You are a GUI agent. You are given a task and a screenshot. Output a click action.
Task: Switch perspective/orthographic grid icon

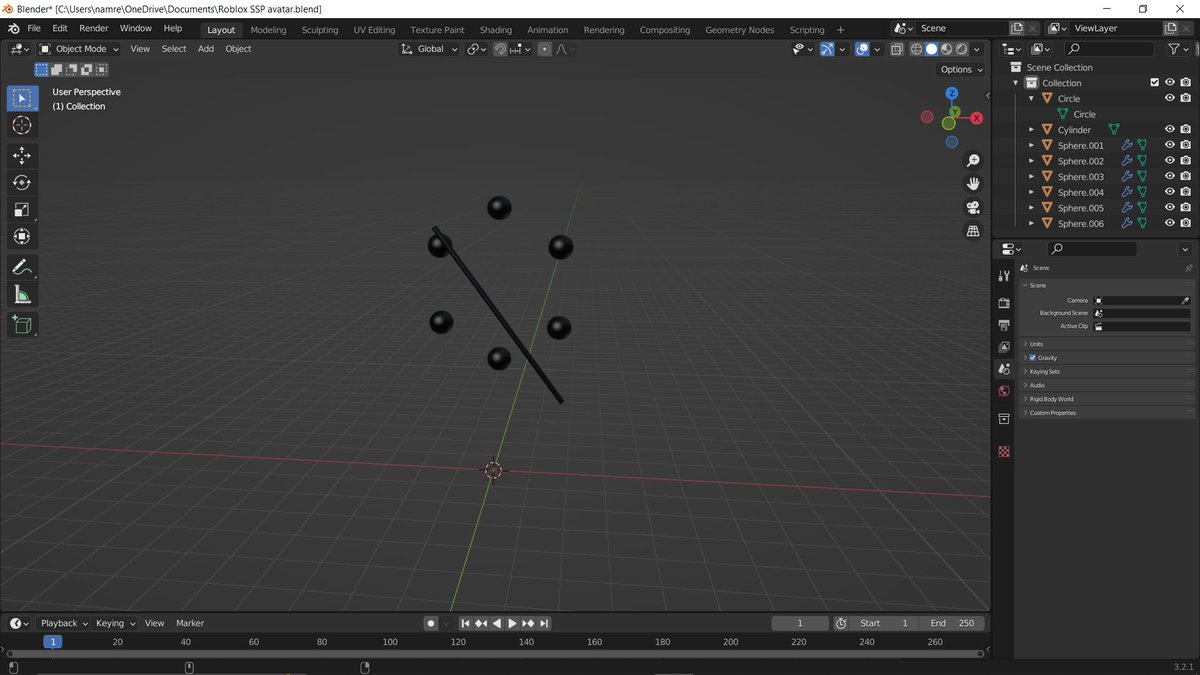[x=973, y=231]
